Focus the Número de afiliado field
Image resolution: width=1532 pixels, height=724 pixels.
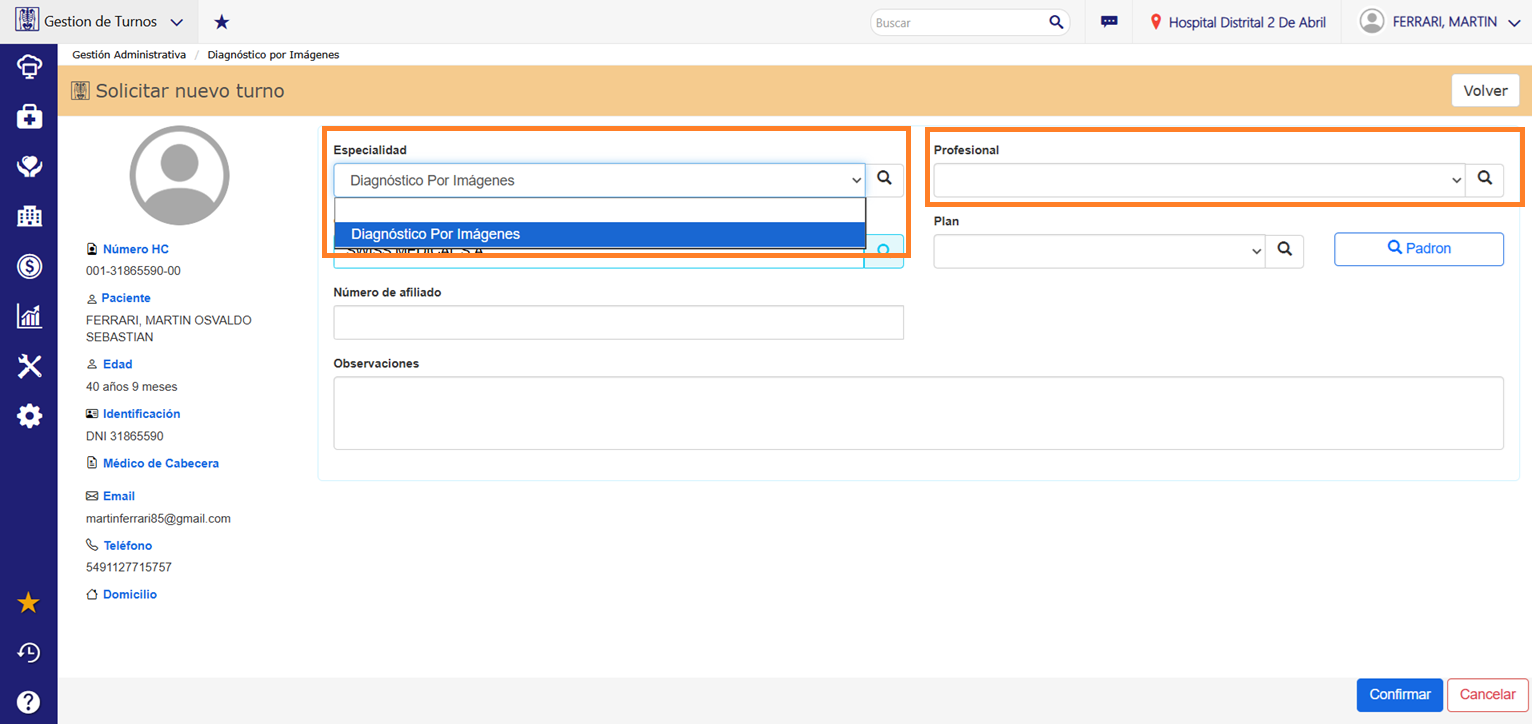[618, 322]
